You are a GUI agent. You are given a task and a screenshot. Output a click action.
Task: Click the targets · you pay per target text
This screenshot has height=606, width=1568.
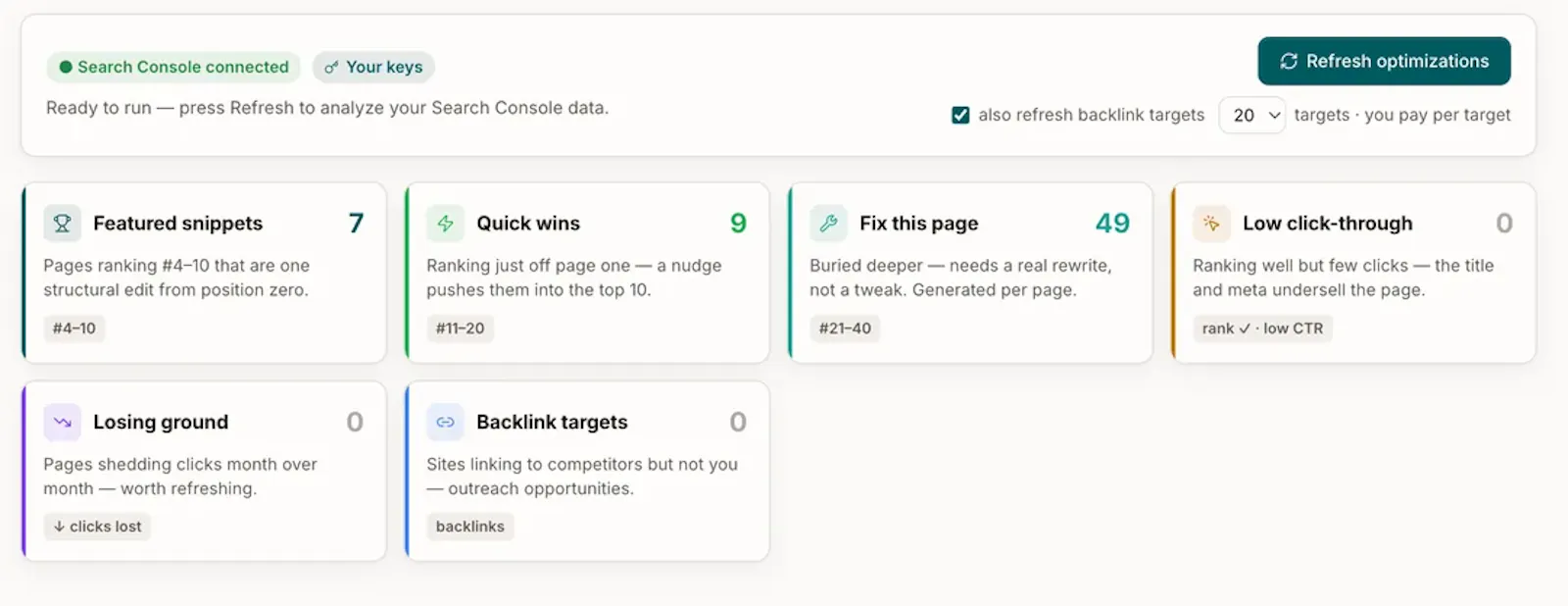(1401, 115)
